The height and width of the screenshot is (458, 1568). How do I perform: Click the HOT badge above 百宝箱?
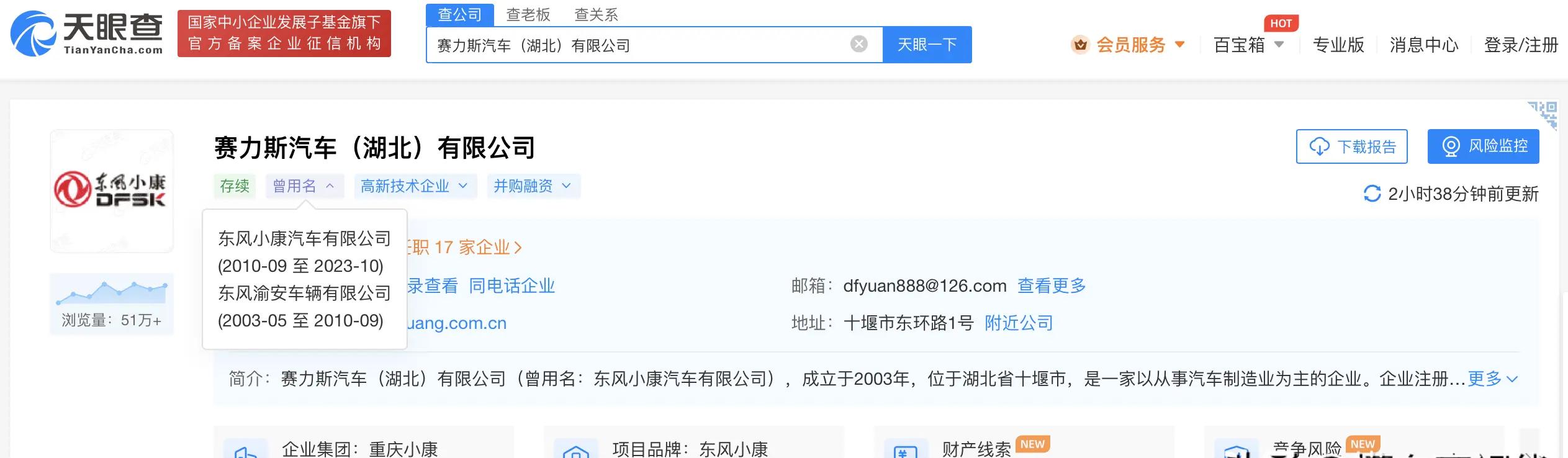point(1281,24)
